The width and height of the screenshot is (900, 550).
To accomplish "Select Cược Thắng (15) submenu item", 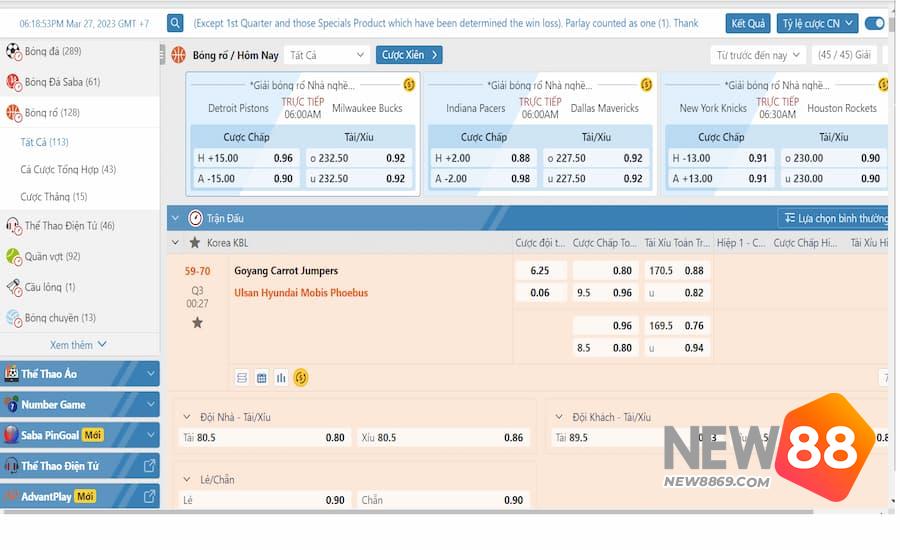I will tap(54, 197).
